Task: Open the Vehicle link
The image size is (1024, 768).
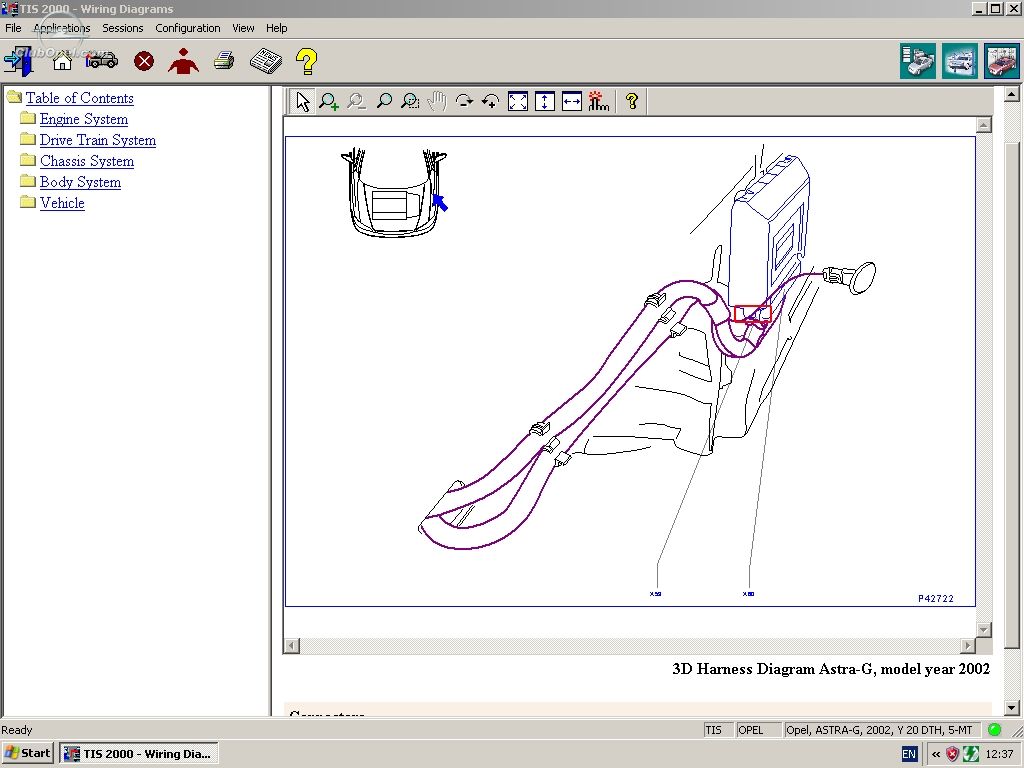Action: [x=62, y=202]
